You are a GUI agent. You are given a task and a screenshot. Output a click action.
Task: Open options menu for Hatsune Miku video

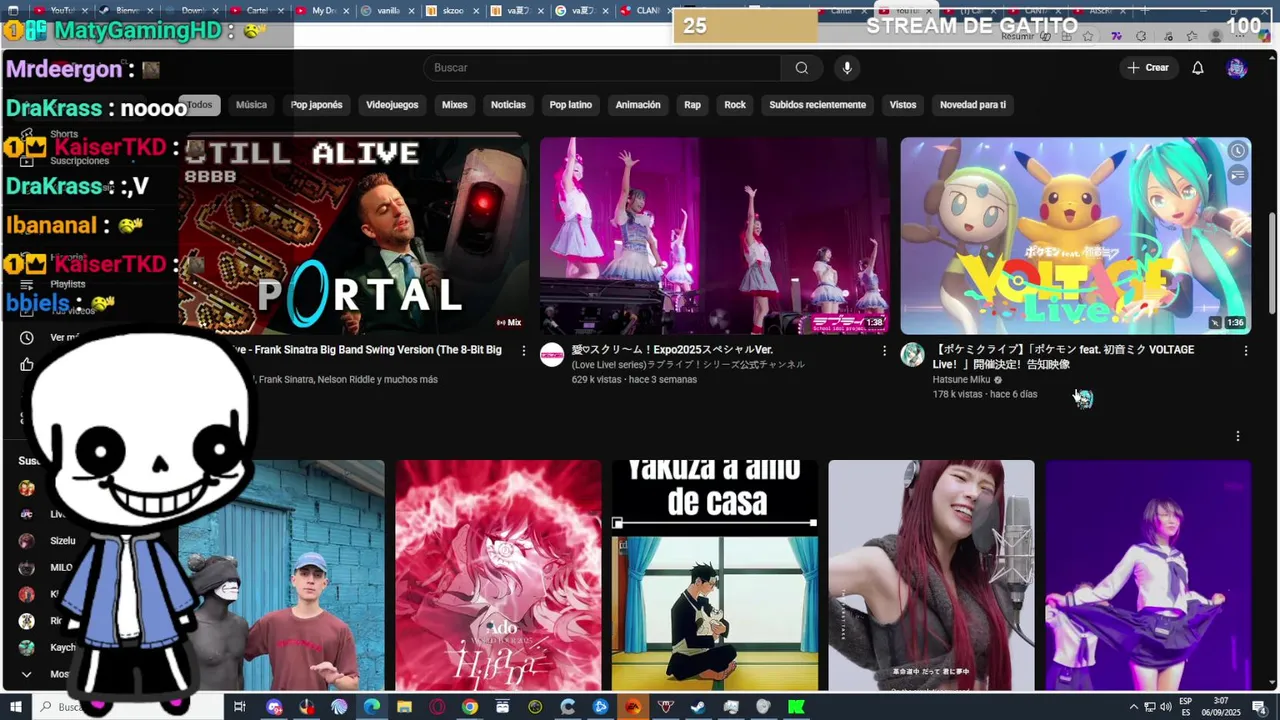pyautogui.click(x=1246, y=351)
